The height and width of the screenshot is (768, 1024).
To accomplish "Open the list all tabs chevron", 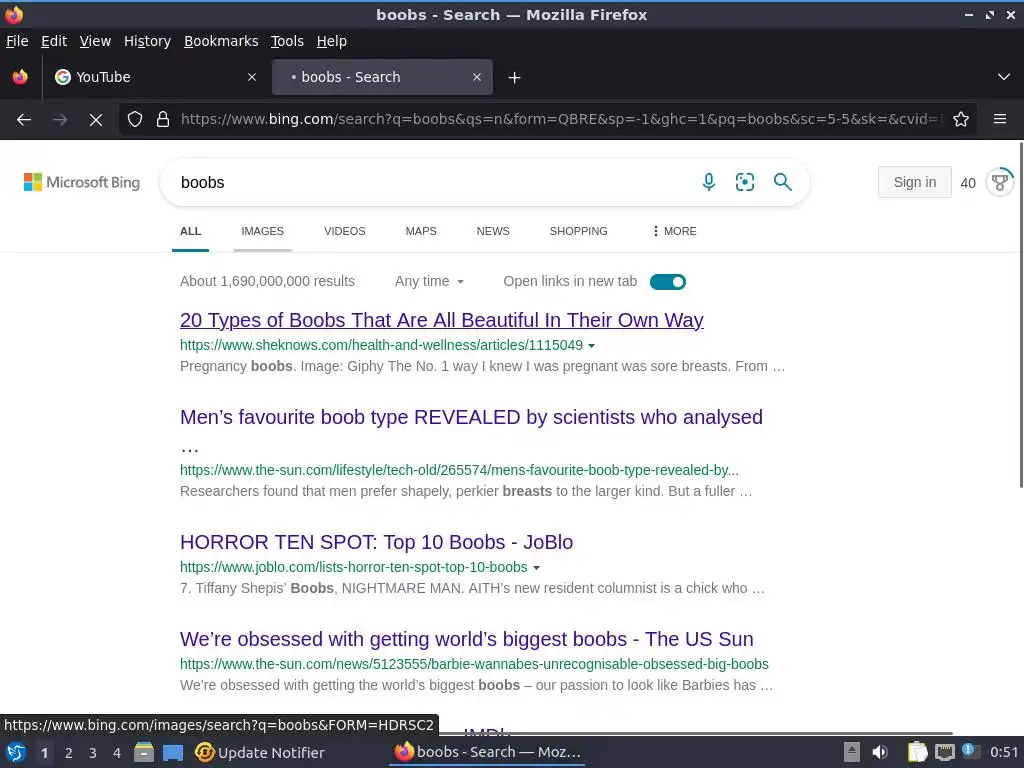I will (1004, 77).
